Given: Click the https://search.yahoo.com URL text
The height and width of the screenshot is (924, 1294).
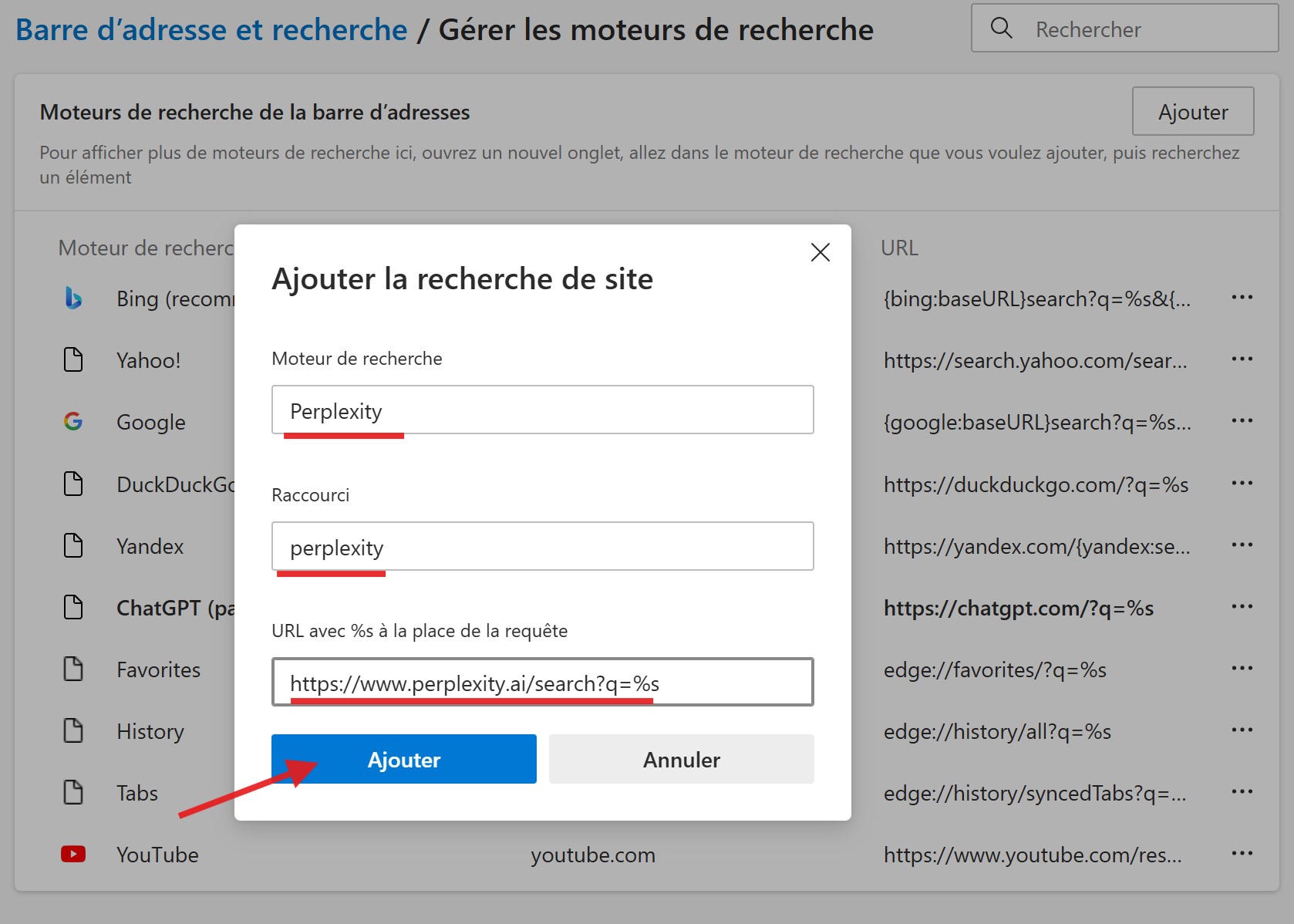Looking at the screenshot, I should pos(1036,360).
